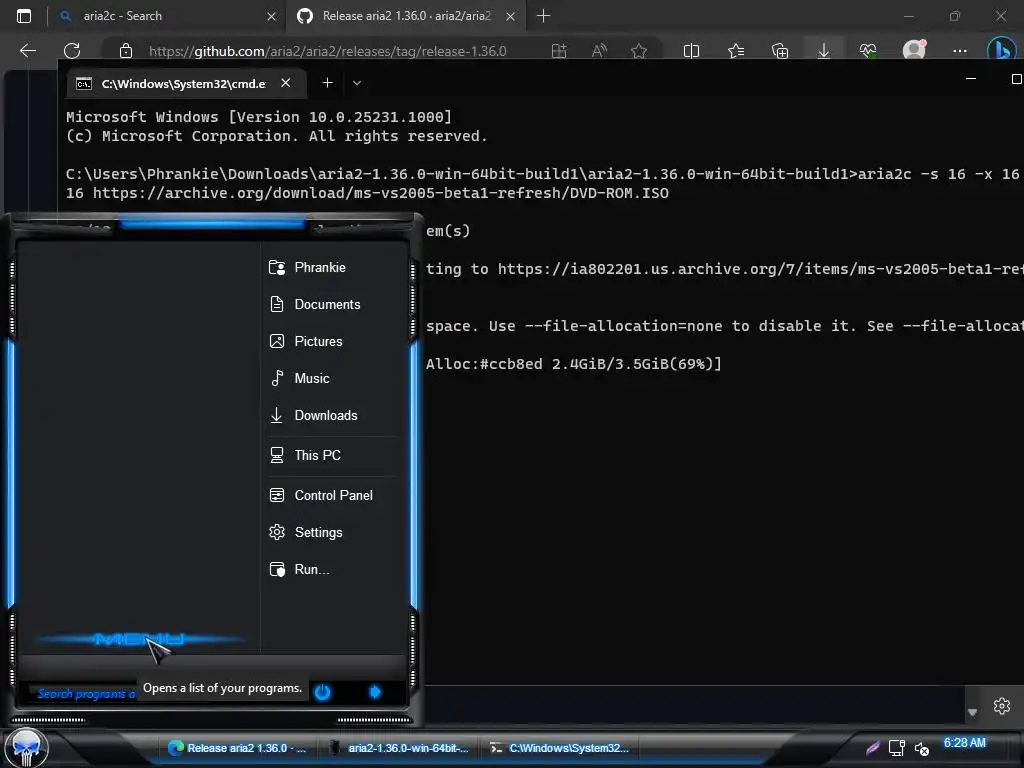Click the apps icon in address bar
Image resolution: width=1024 pixels, height=768 pixels.
click(x=559, y=51)
